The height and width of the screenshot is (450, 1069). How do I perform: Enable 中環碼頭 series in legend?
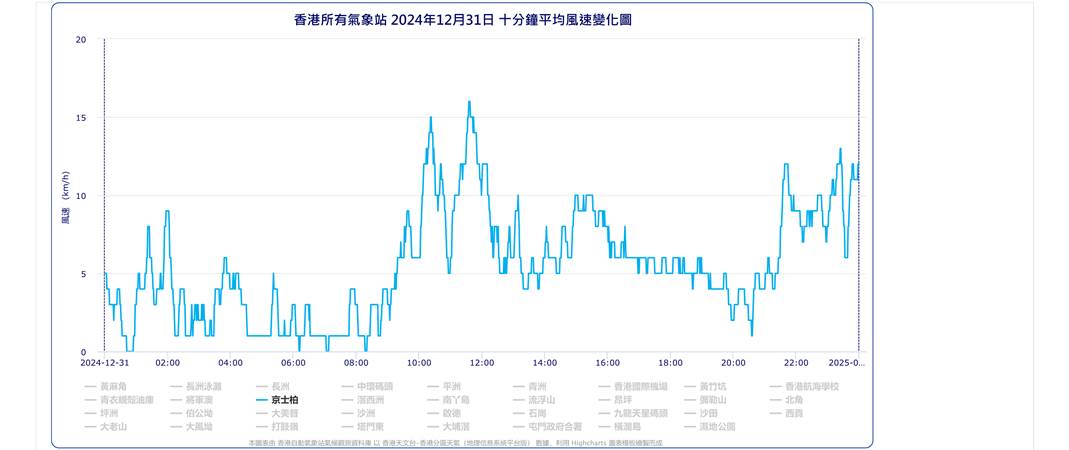[x=374, y=386]
